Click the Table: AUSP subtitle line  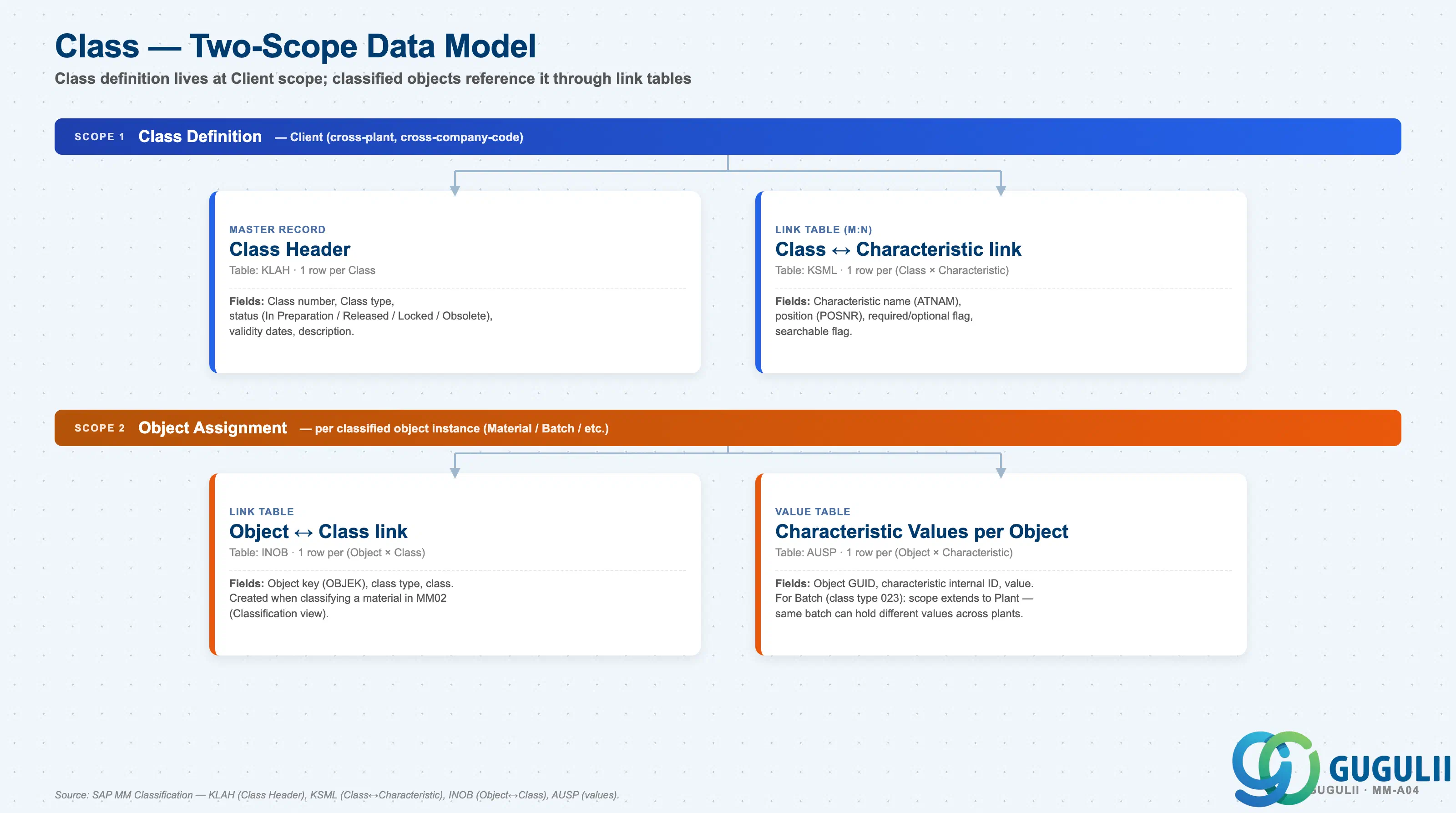pos(894,552)
